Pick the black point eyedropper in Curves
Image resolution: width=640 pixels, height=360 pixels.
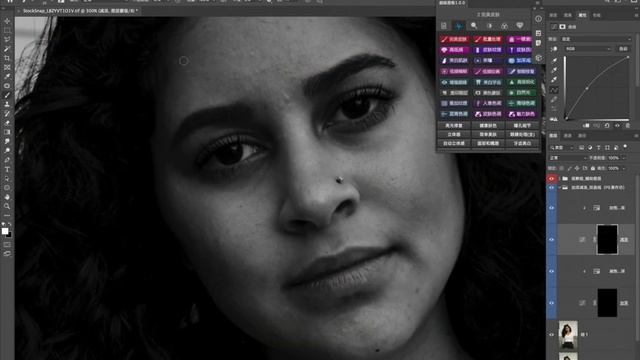click(x=554, y=61)
